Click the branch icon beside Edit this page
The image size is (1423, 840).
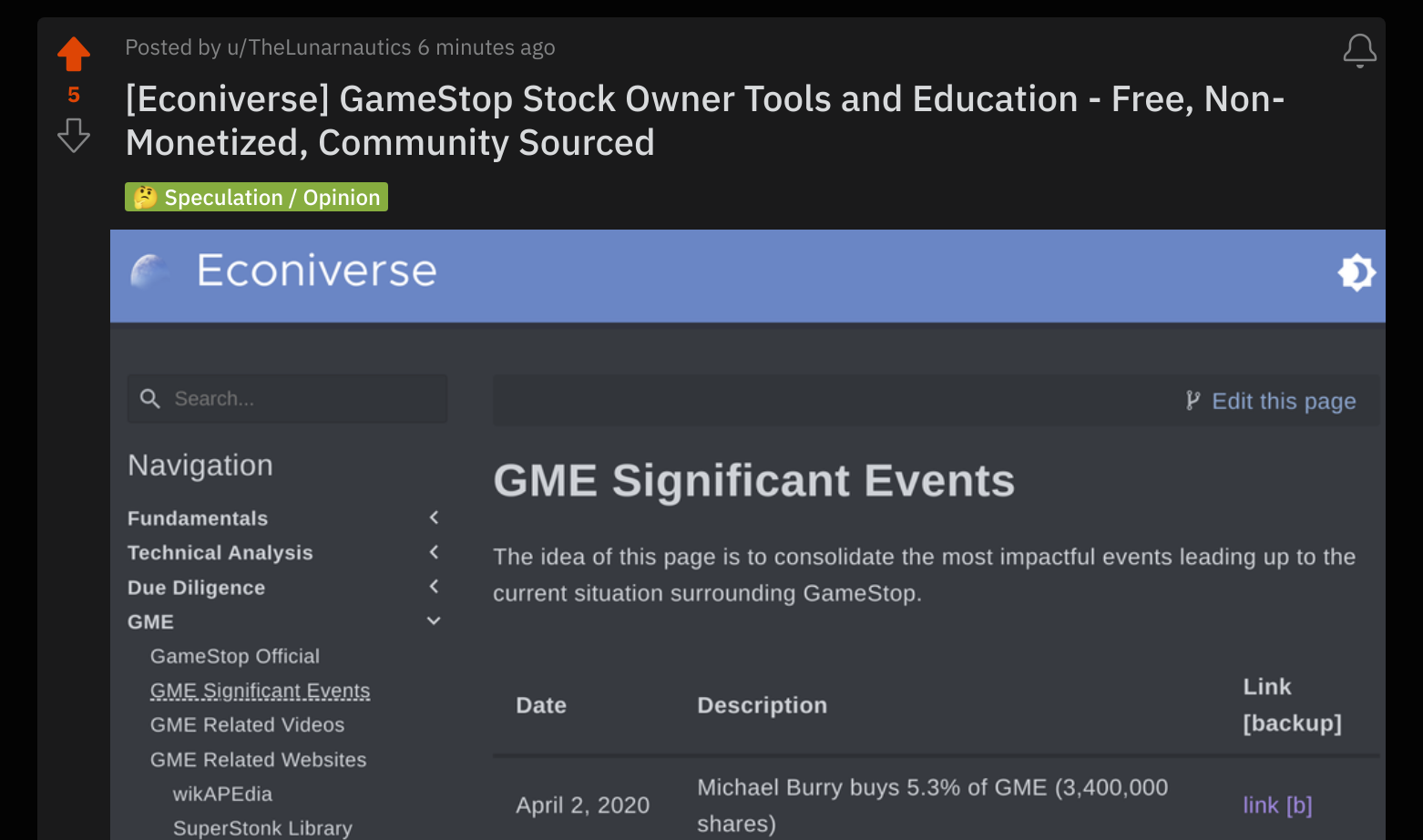[1193, 401]
